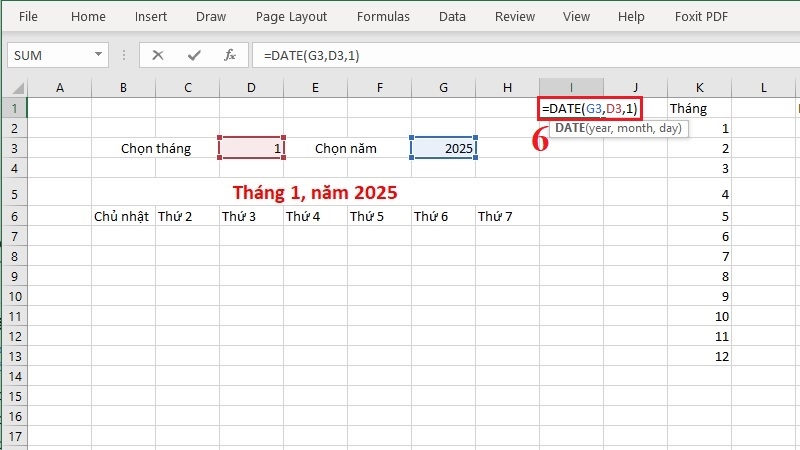Click the 'Chọn tháng' label cell
Image resolution: width=800 pixels, height=450 pixels.
[156, 148]
